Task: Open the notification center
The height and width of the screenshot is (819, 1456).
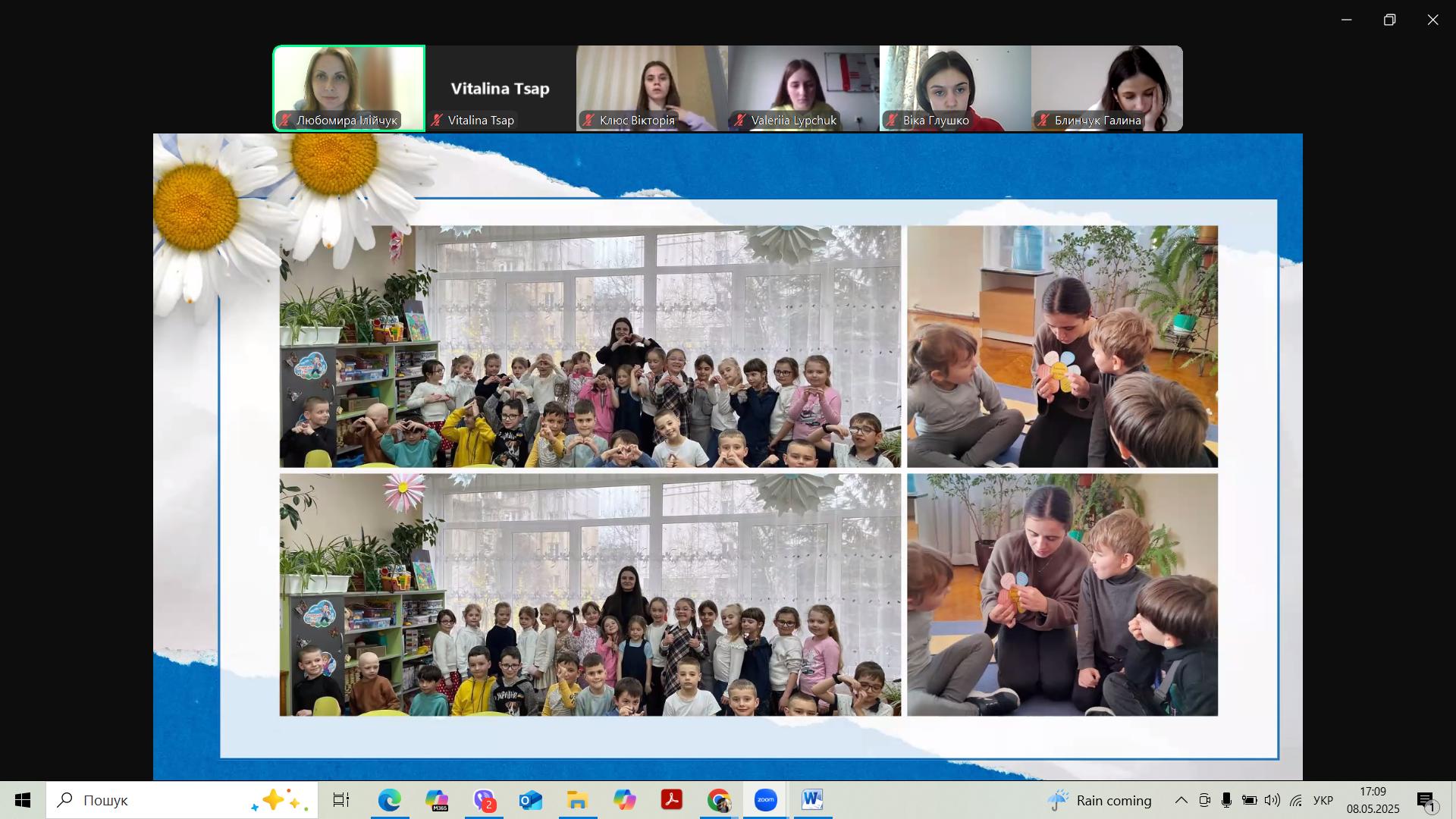Action: 1427,800
